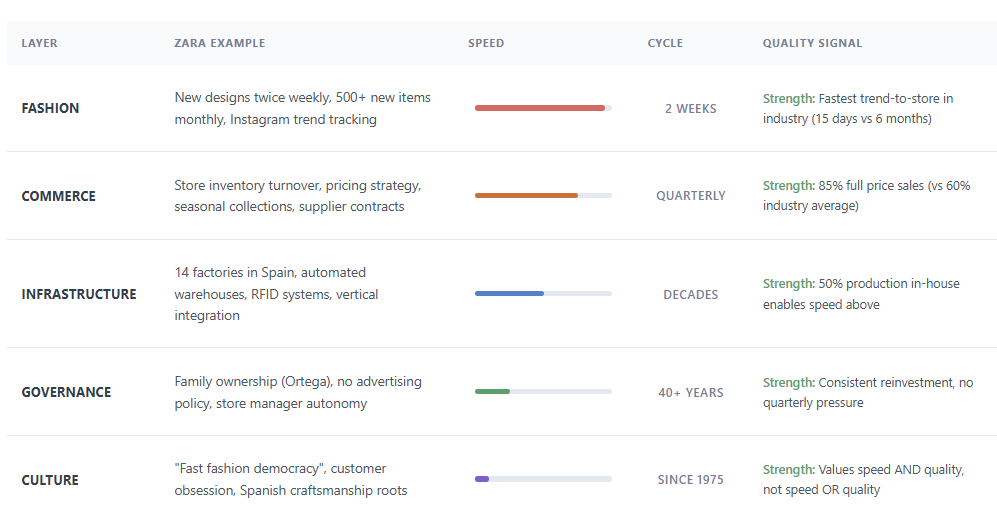Screen dimensions: 997x525
Task: Click the QUARTERLY cycle value
Action: click(x=691, y=196)
